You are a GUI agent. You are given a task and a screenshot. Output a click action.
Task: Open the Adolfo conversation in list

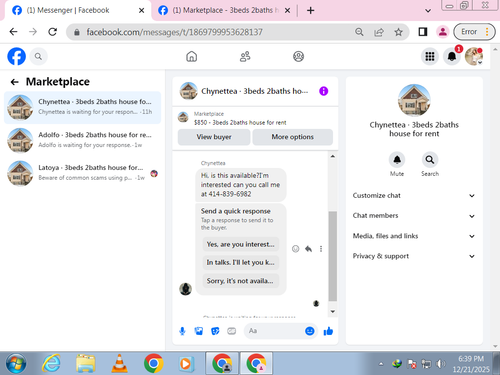click(82, 140)
